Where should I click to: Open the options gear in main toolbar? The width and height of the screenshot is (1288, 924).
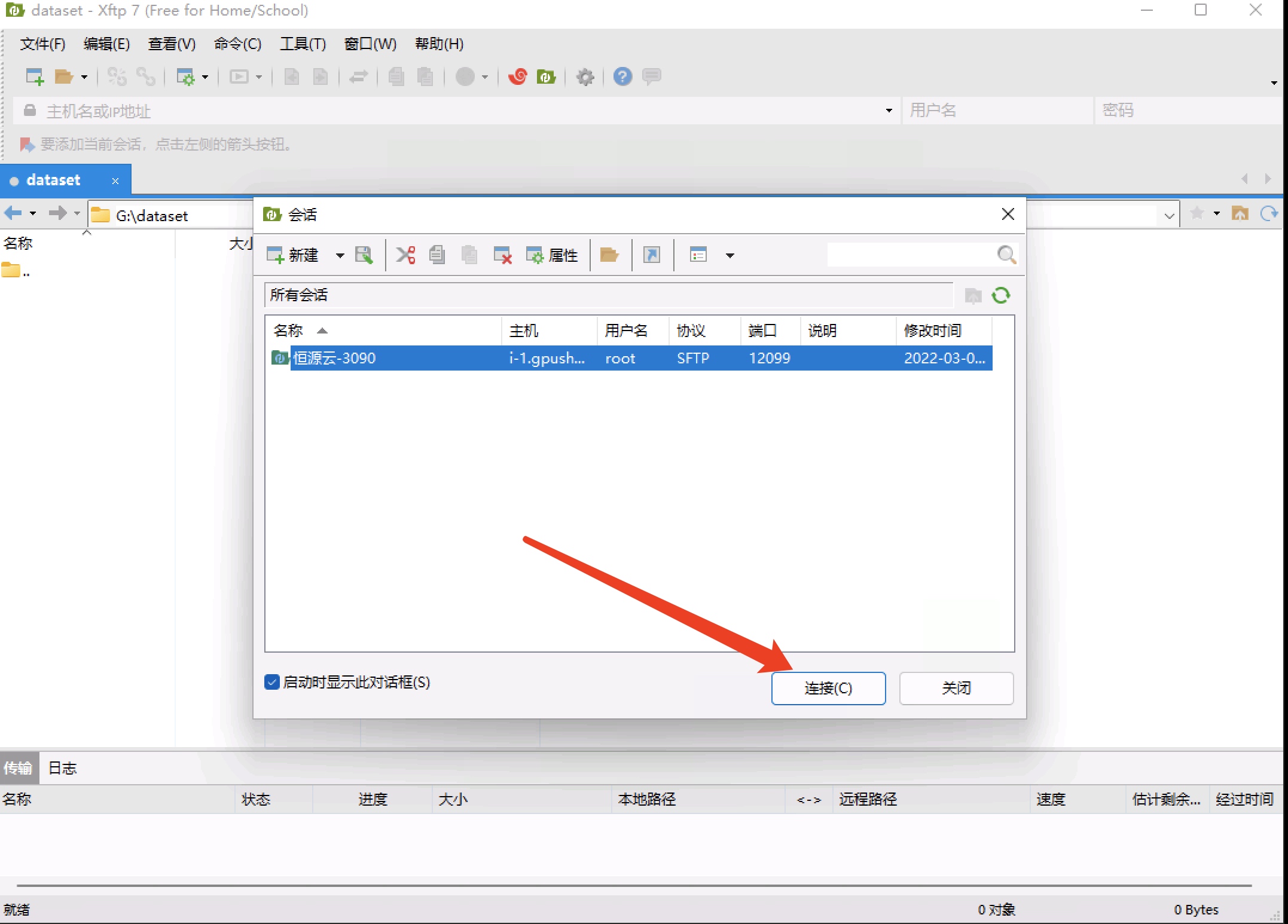click(x=585, y=77)
